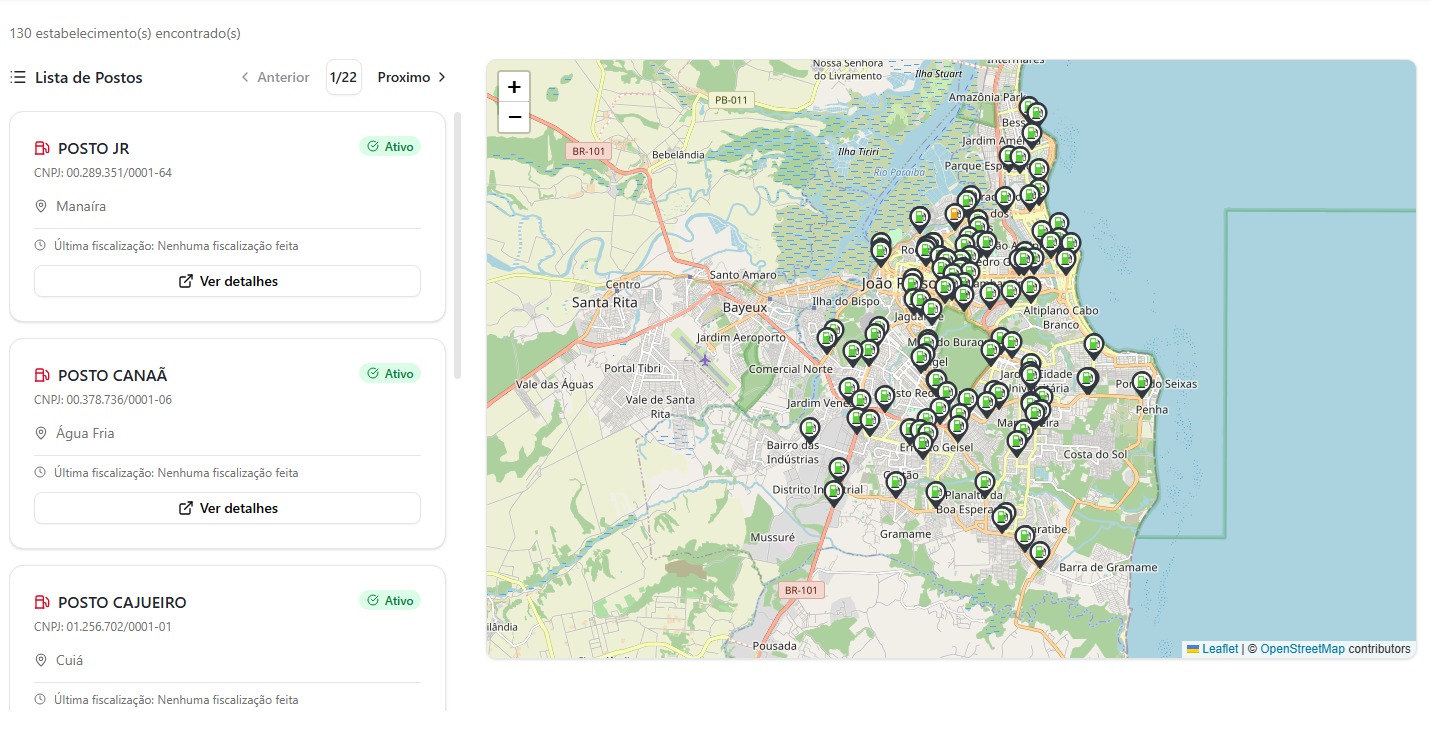
Task: Click the fuel pump icon of POSTO CAJUEIRO
Action: 42,603
